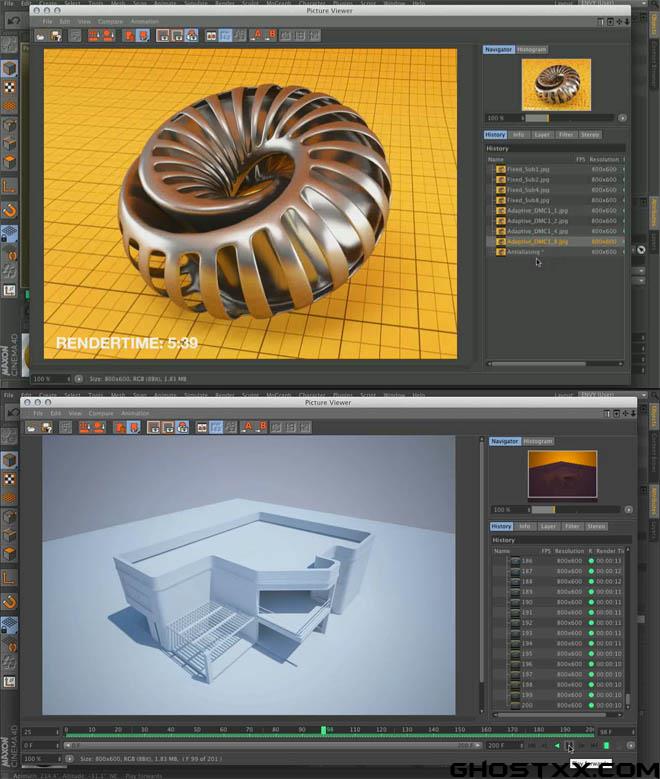This screenshot has width=660, height=779.
Task: Select Texture mode checker icon beside building viewer
Action: click(x=9, y=479)
